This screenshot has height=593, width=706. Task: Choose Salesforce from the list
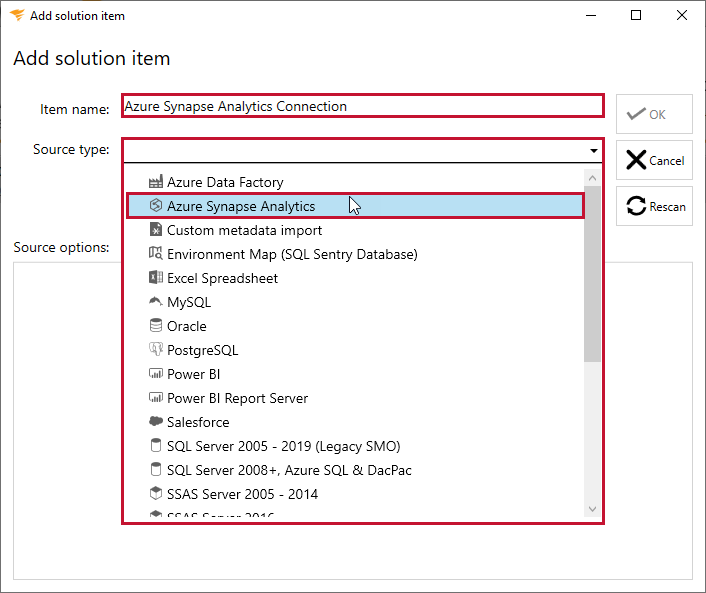point(355,422)
